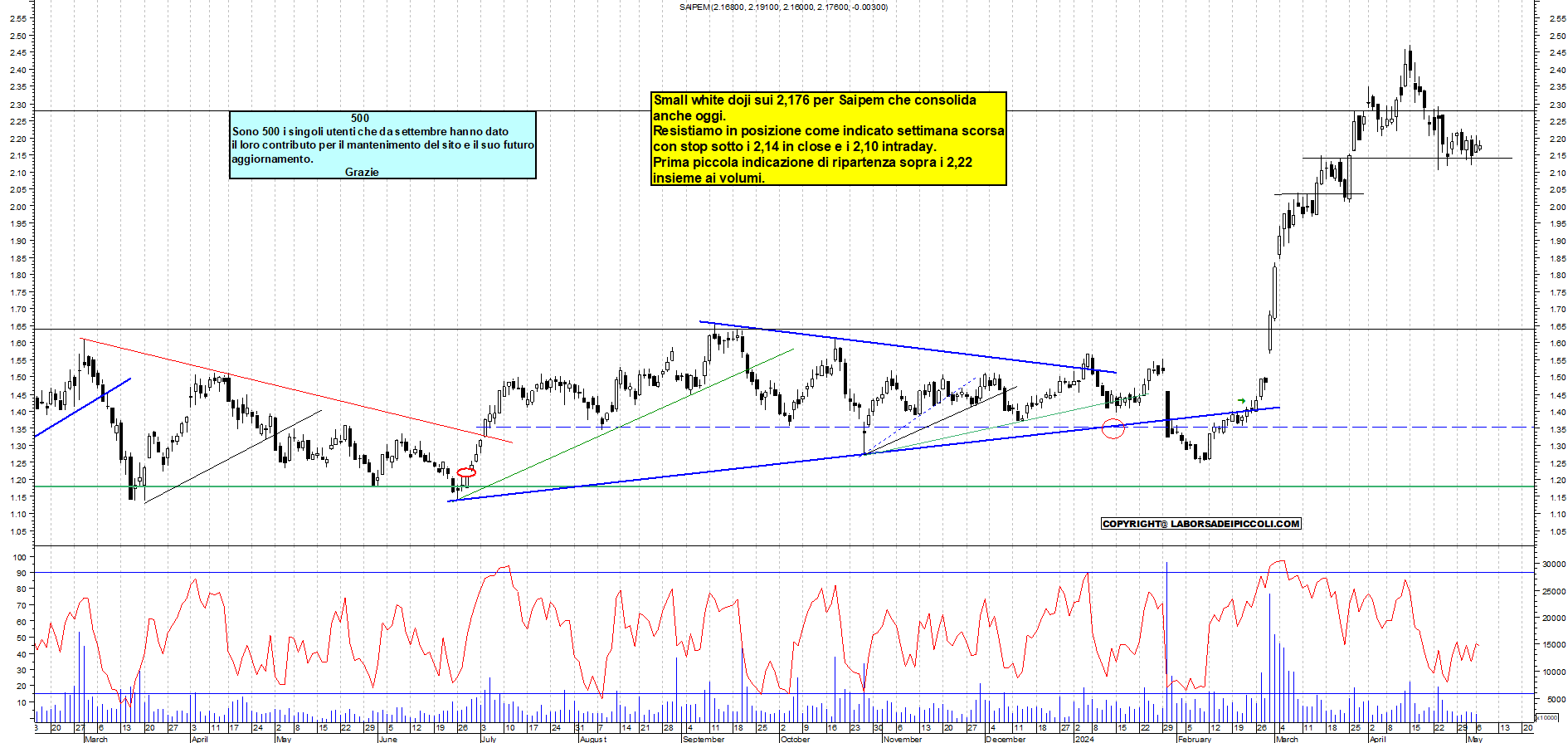
Task: Click 1.85 on the right price scale
Action: 1556,258
